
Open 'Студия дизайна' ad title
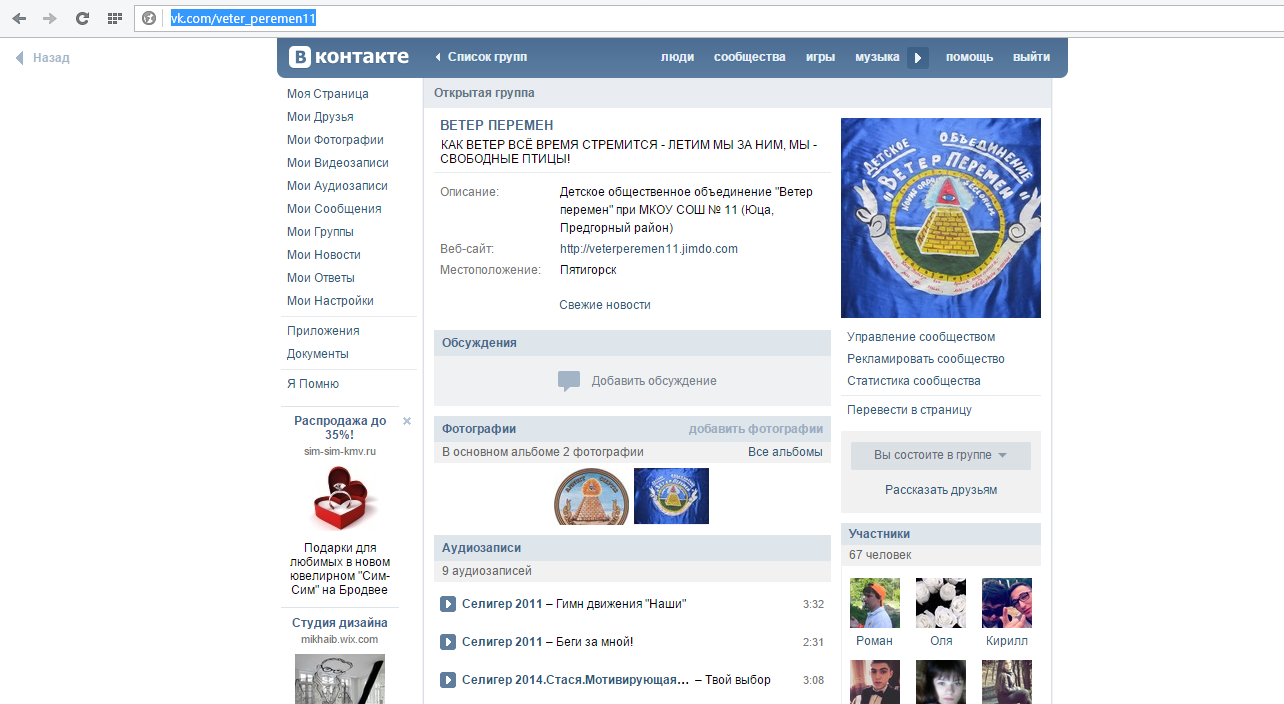[340, 623]
